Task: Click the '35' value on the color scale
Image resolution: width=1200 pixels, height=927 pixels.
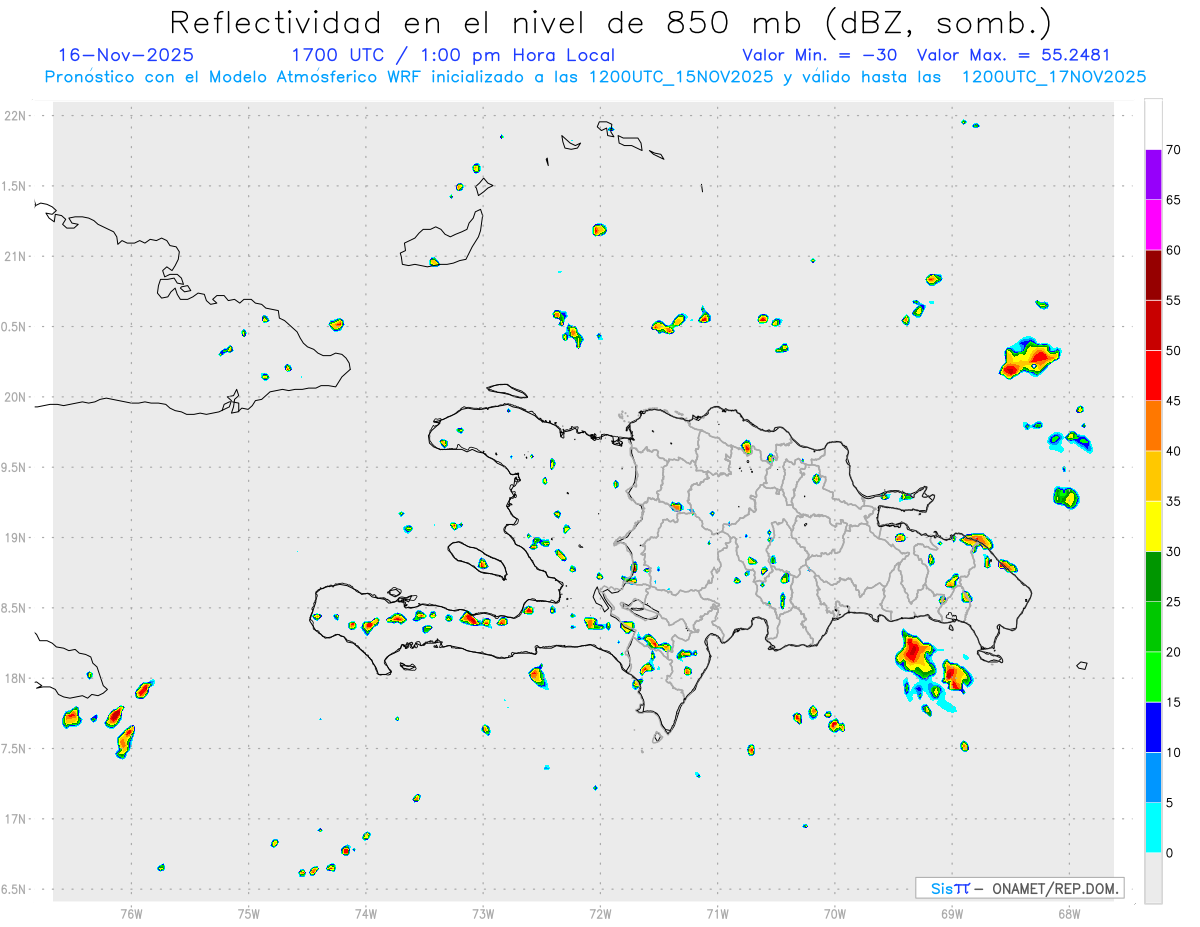Action: pyautogui.click(x=1174, y=501)
